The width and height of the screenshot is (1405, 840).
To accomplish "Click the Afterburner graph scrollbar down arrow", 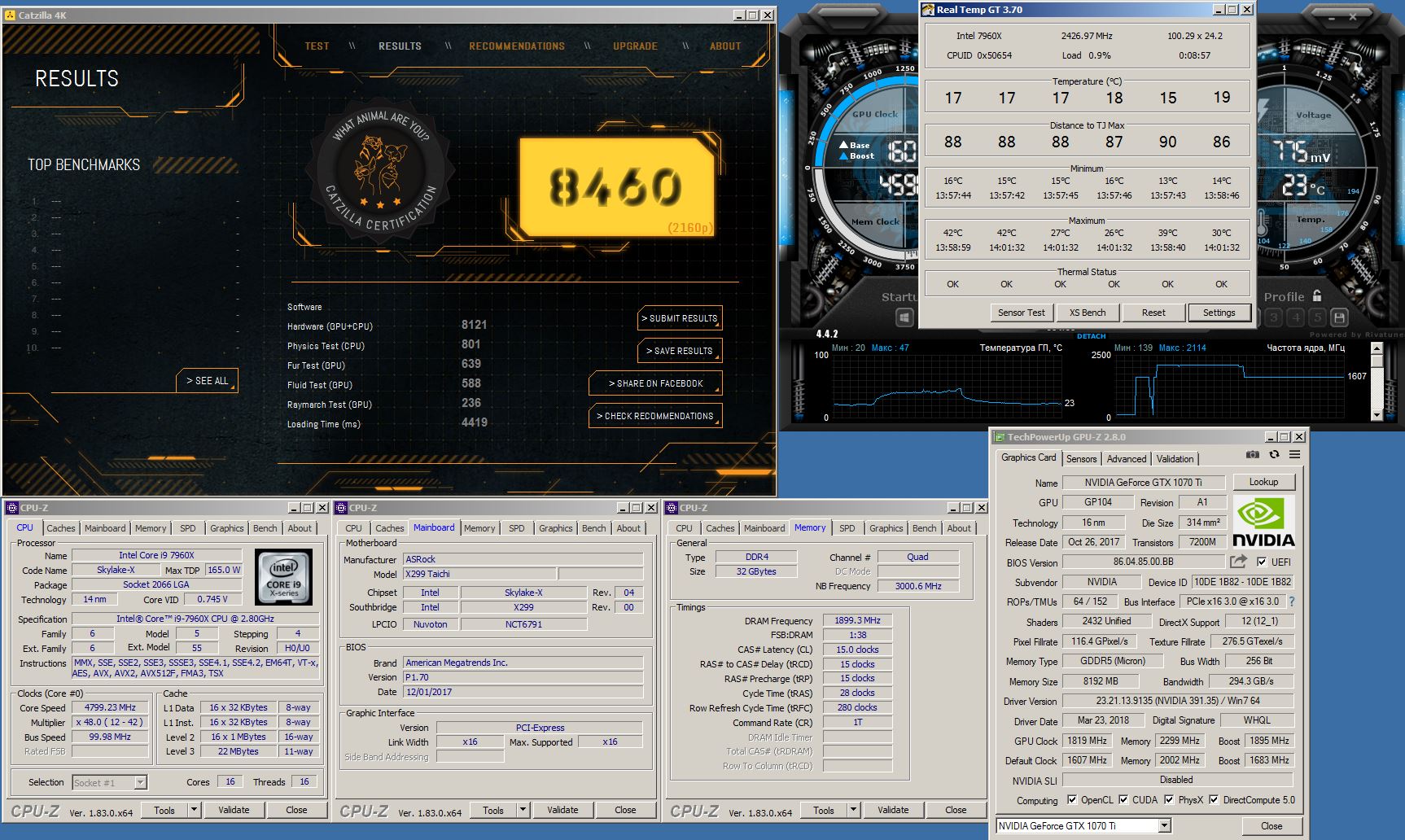I will coord(1377,415).
